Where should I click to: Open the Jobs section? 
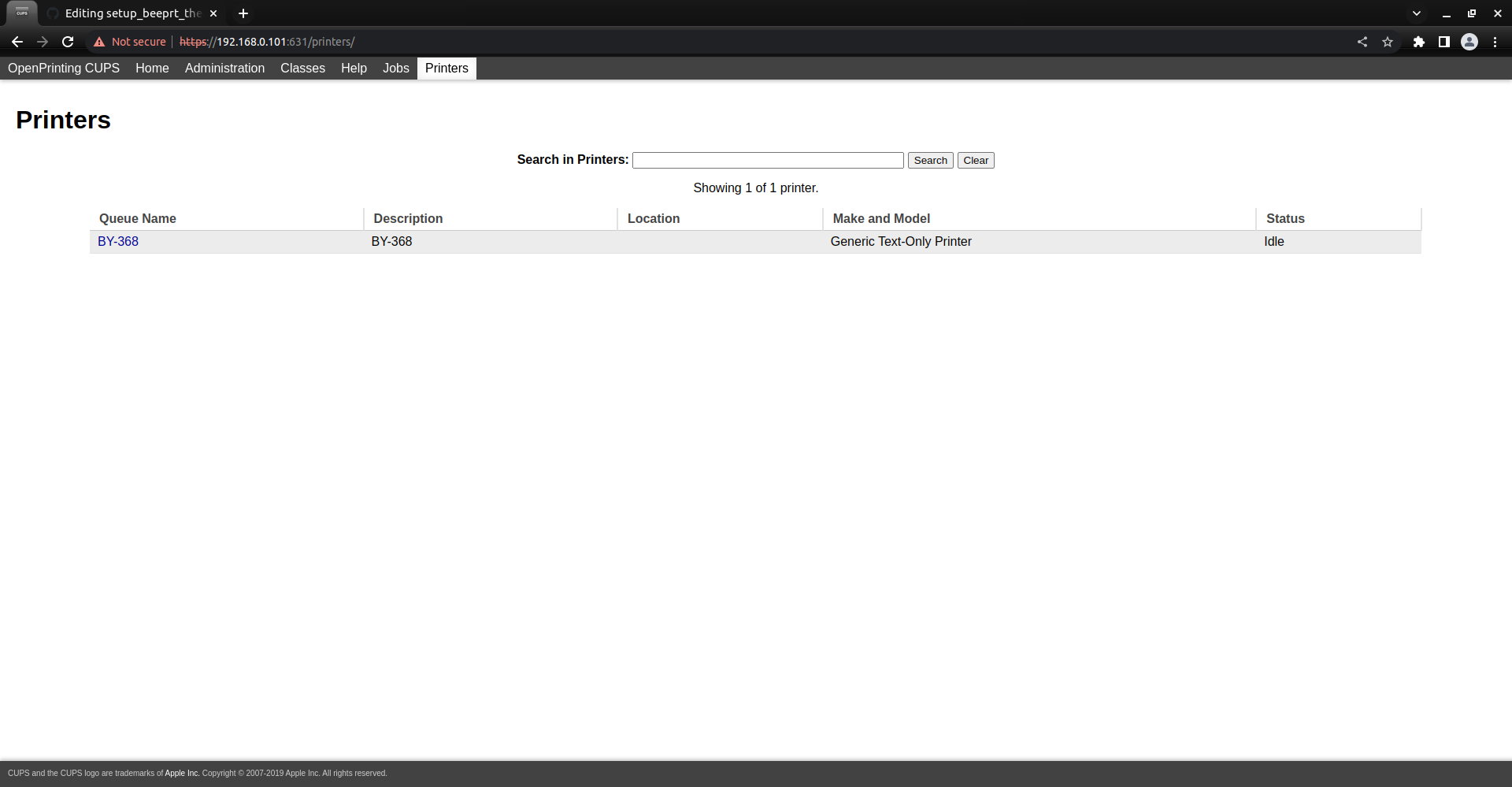point(395,69)
